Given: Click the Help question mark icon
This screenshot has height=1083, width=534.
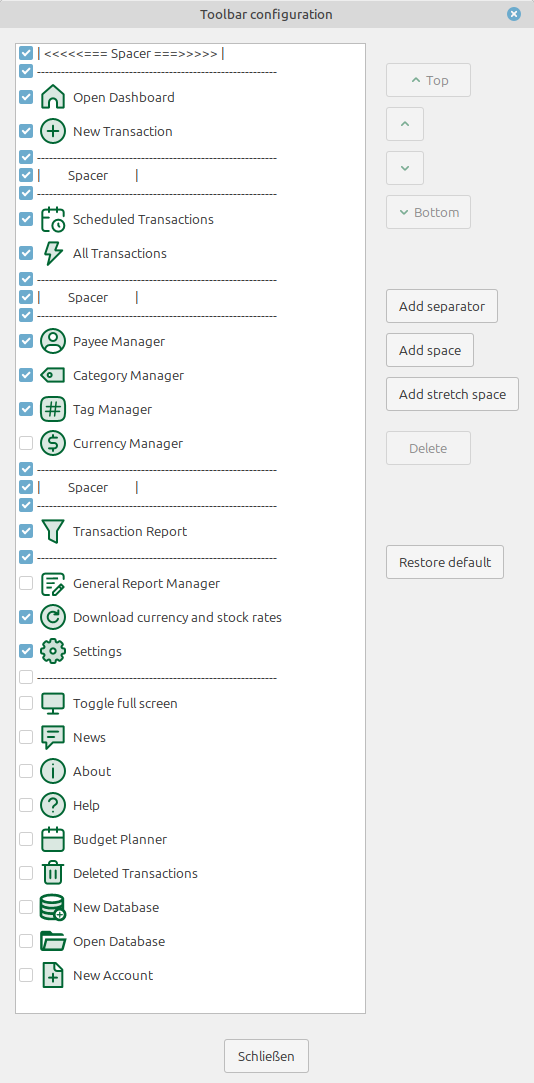Looking at the screenshot, I should [53, 805].
